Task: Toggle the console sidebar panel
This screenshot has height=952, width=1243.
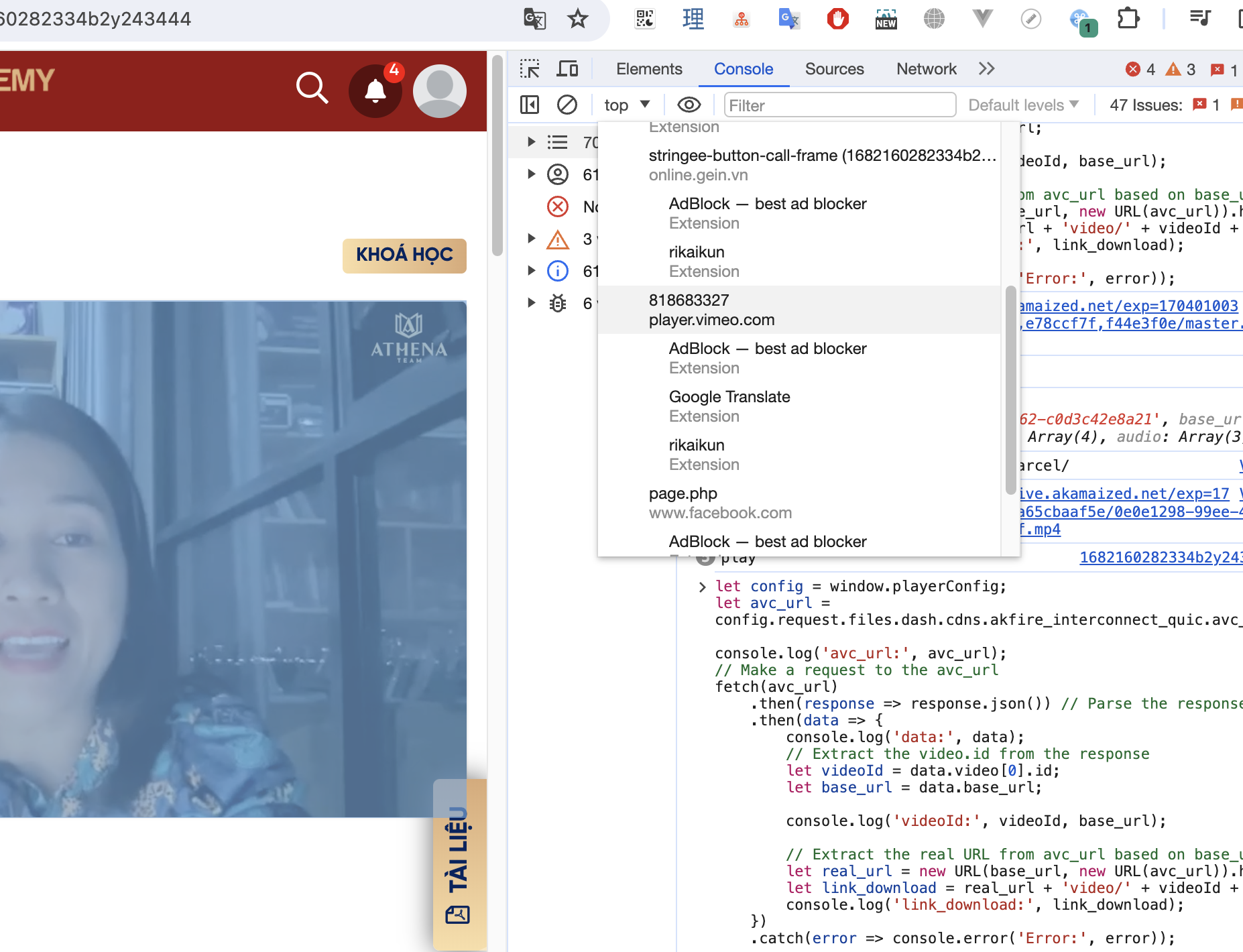Action: click(x=530, y=105)
